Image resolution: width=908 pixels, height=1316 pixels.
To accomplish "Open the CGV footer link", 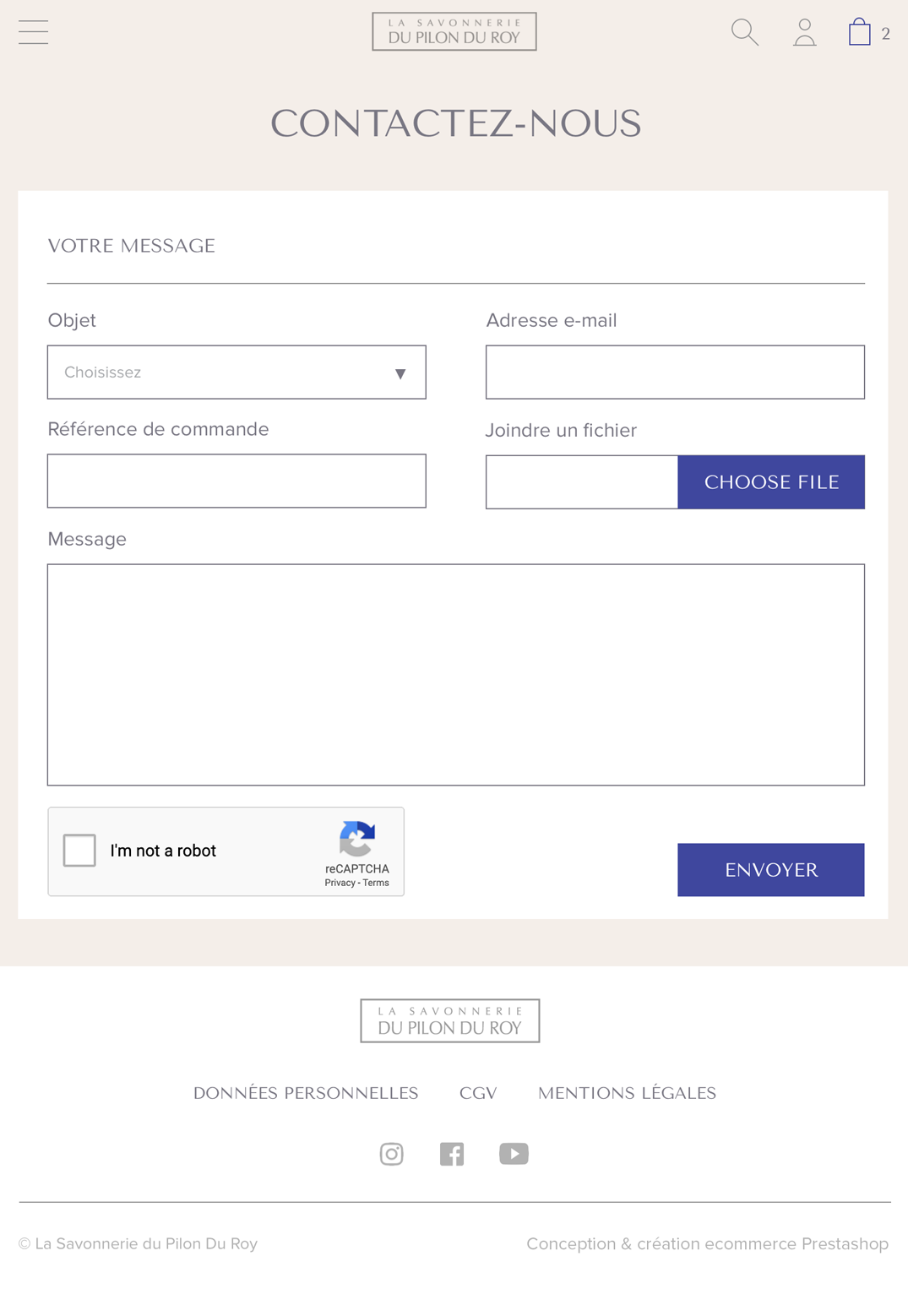I will 478,1093.
